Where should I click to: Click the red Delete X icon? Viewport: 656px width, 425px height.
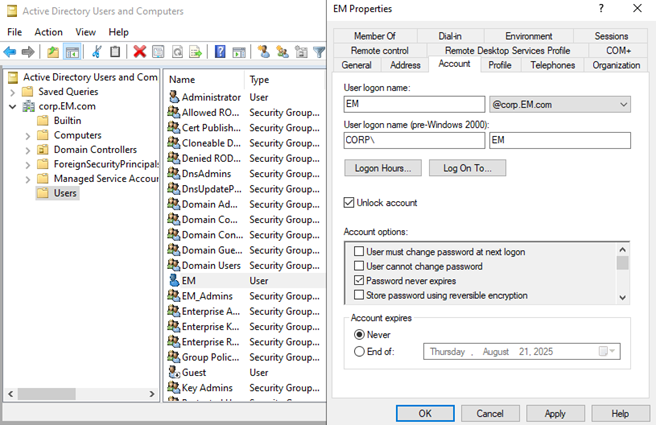tap(139, 52)
